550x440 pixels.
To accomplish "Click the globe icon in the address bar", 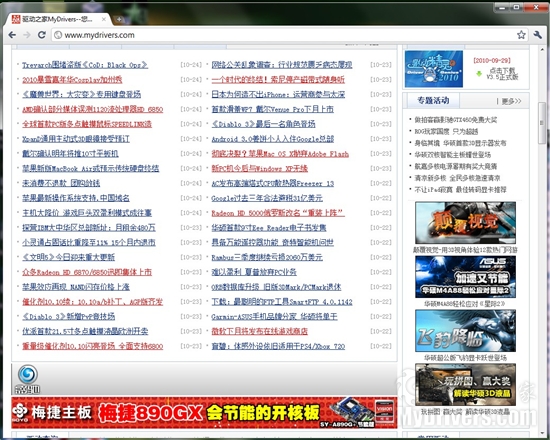I will pyautogui.click(x=58, y=35).
